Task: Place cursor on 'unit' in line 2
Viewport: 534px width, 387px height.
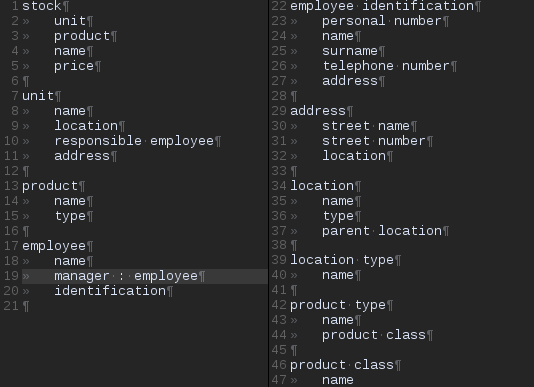Action: click(x=70, y=21)
